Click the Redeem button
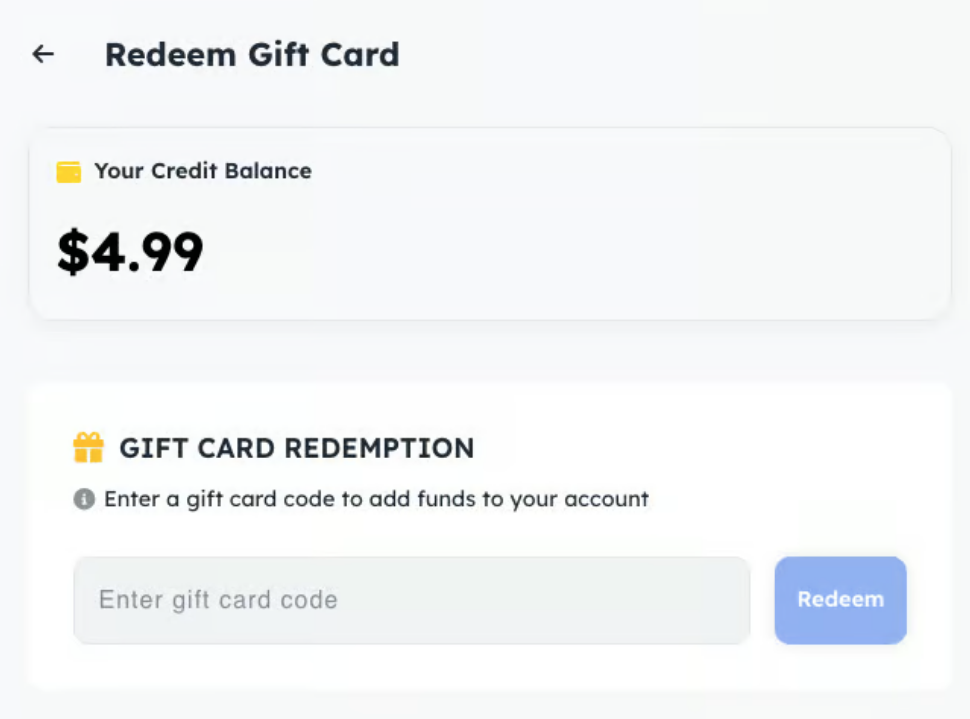The height and width of the screenshot is (719, 970). (x=840, y=600)
